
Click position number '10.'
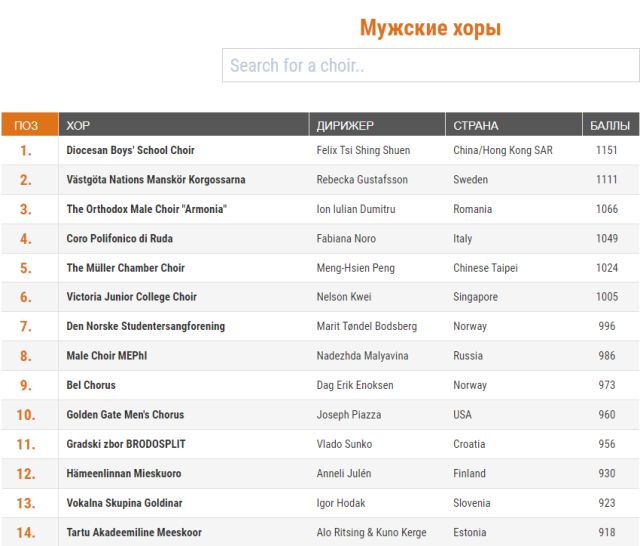pos(26,415)
